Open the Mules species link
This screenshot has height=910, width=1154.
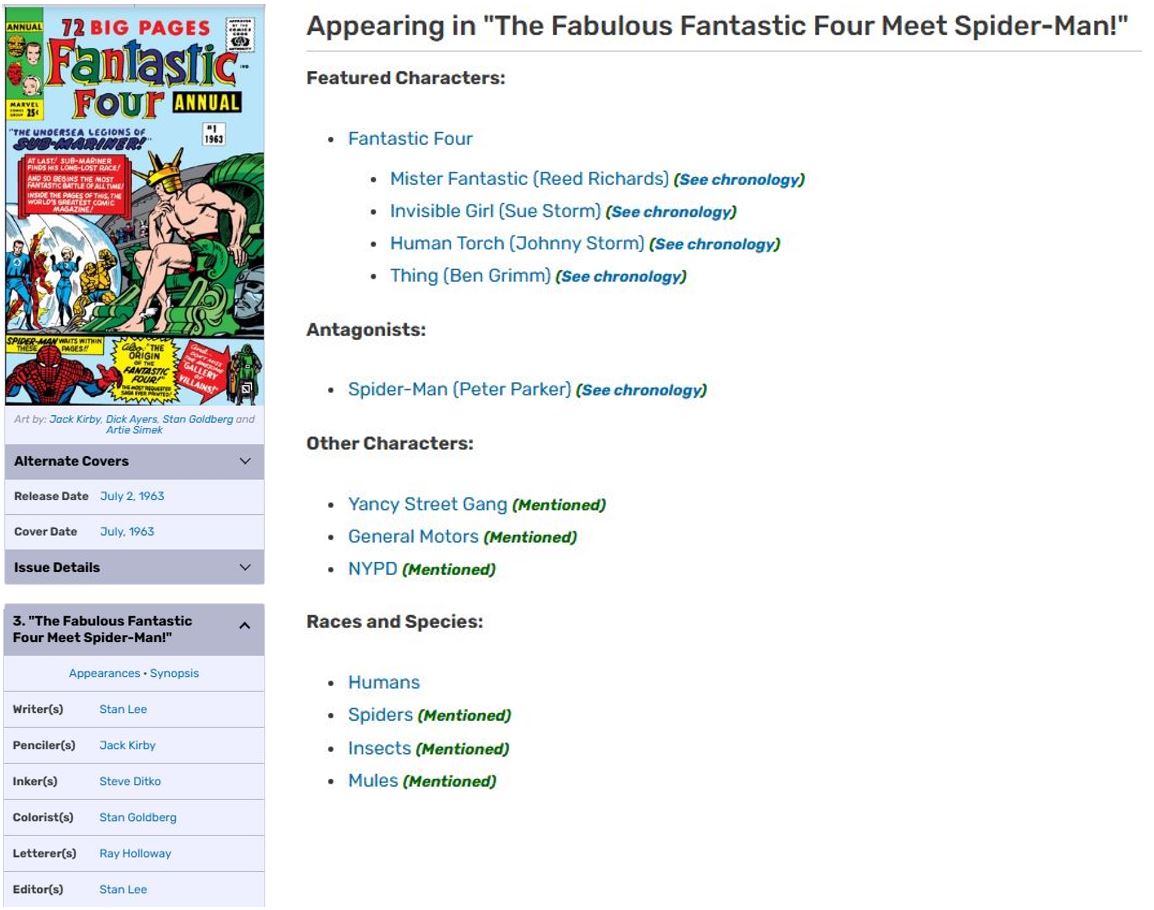(x=373, y=781)
